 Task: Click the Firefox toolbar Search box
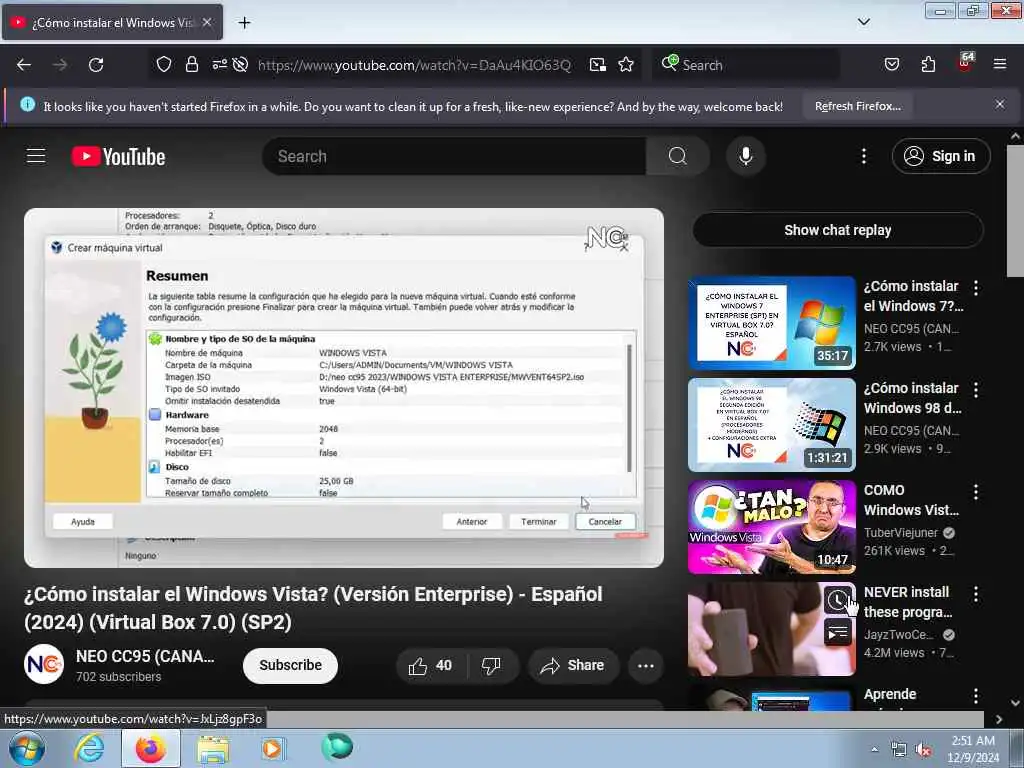point(746,65)
